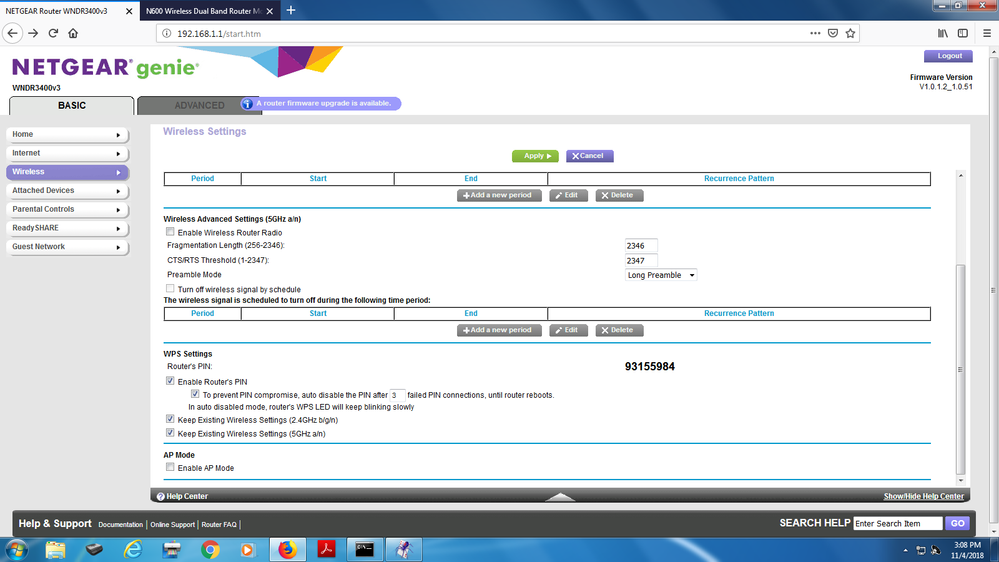Open Windows Start button
999x562 pixels.
[x=16, y=550]
